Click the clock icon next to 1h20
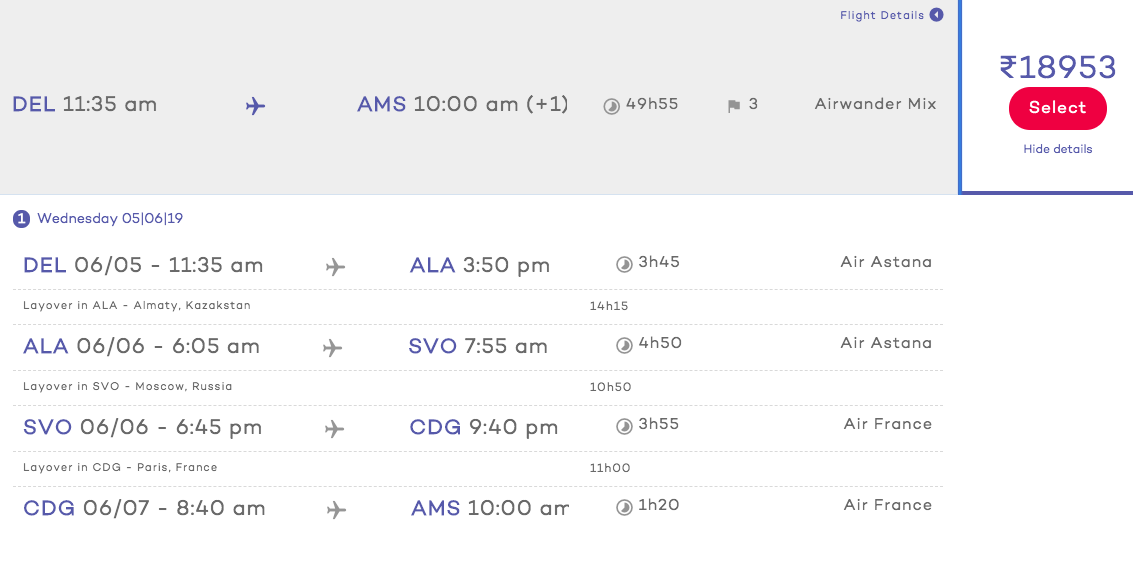The width and height of the screenshot is (1133, 582). (624, 507)
